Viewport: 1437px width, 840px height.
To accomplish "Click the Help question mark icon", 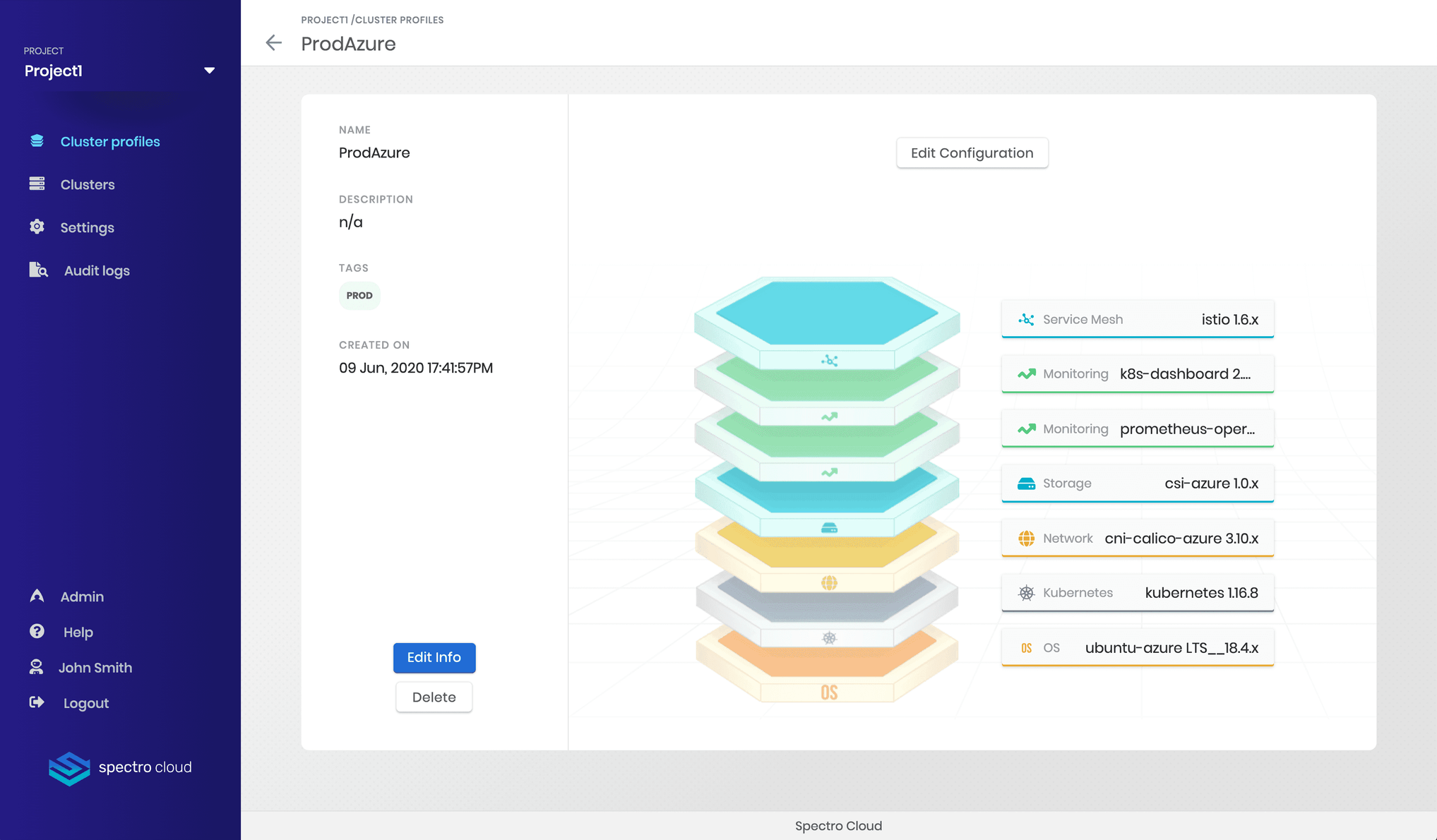I will [x=37, y=631].
